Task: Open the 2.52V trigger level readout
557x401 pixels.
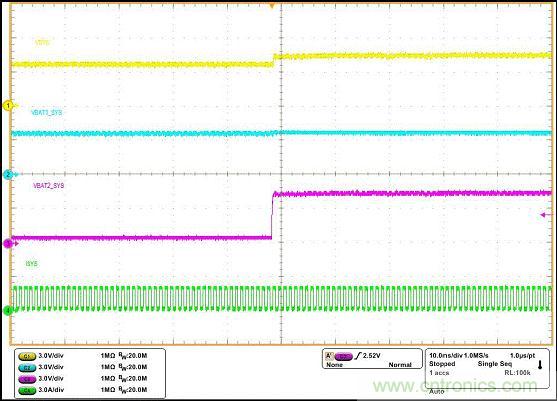Action: pyautogui.click(x=372, y=356)
